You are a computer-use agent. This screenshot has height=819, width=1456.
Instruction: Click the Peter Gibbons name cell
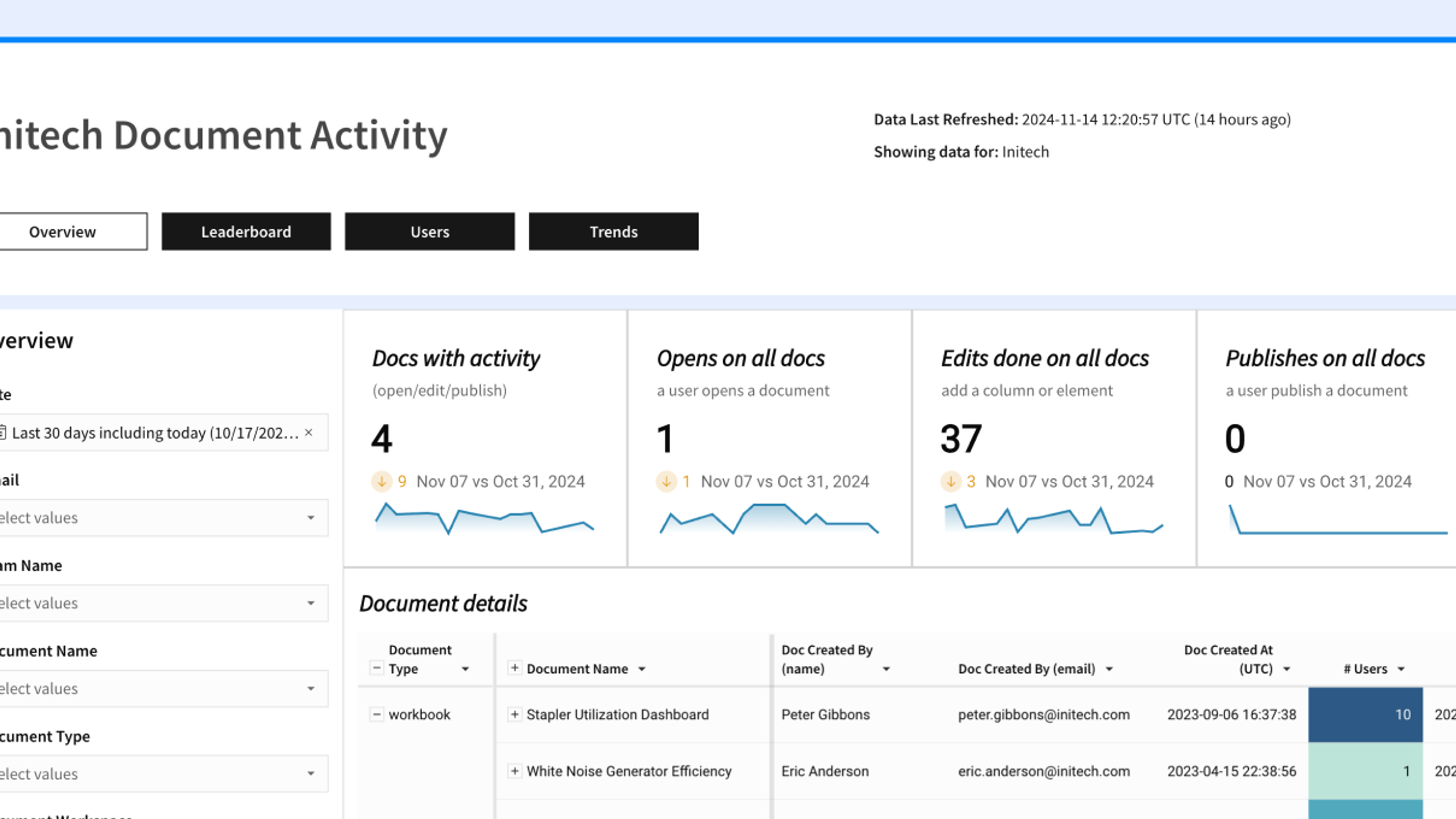825,714
